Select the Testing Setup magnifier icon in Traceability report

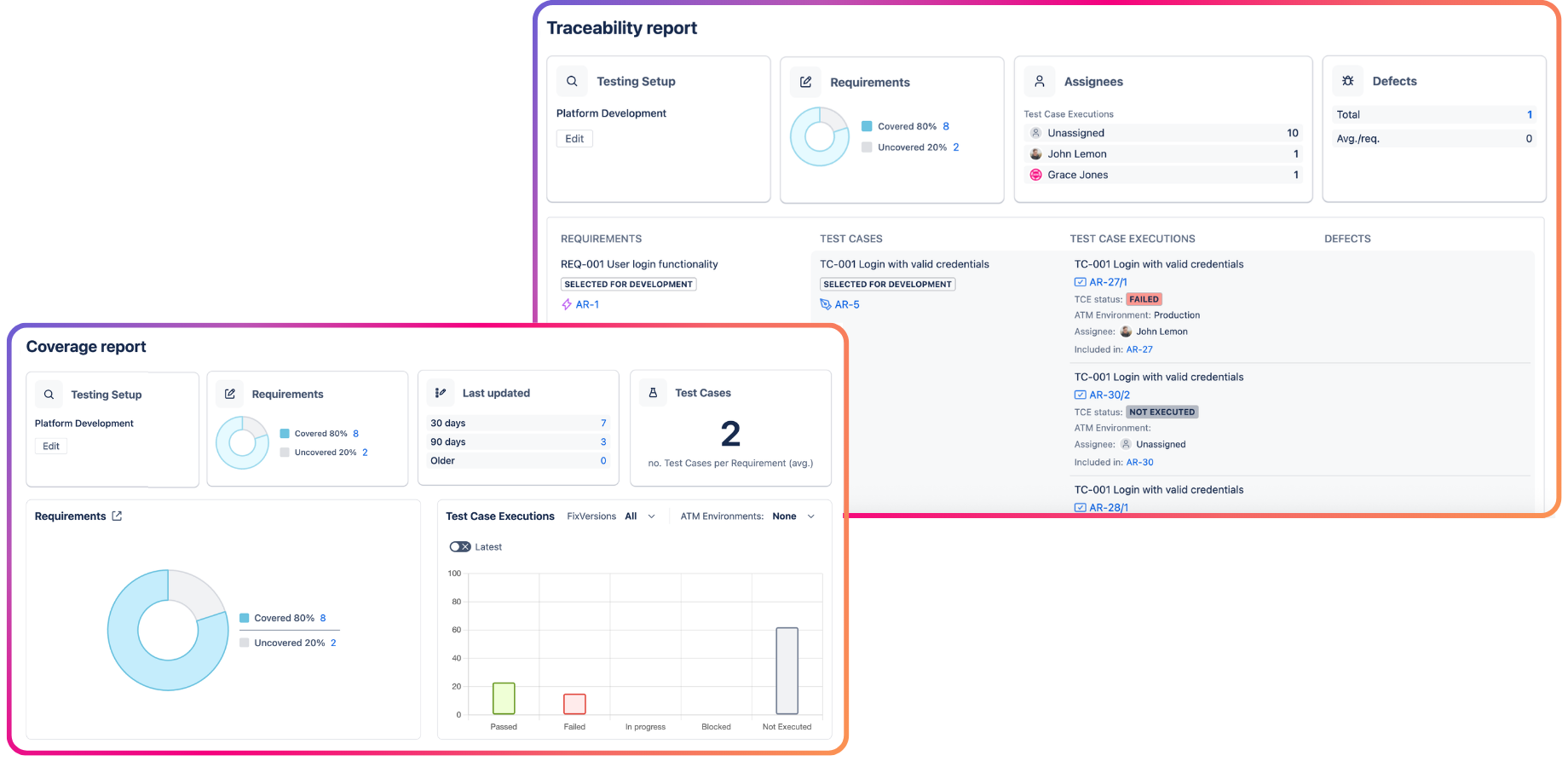[x=571, y=80]
